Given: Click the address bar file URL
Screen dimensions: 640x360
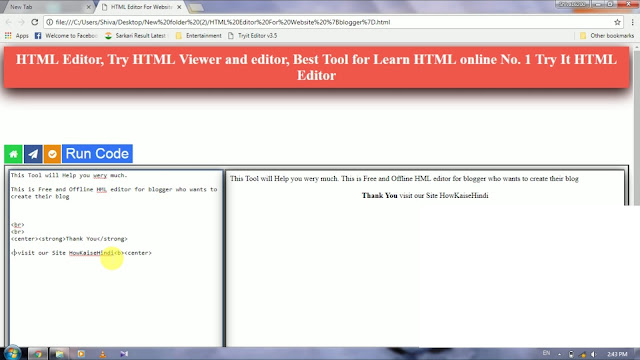Looking at the screenshot, I should click(223, 22).
